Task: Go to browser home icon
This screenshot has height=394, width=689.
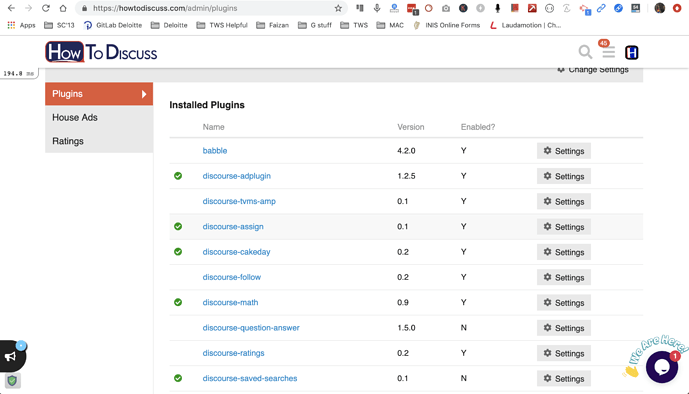Action: pos(63,8)
